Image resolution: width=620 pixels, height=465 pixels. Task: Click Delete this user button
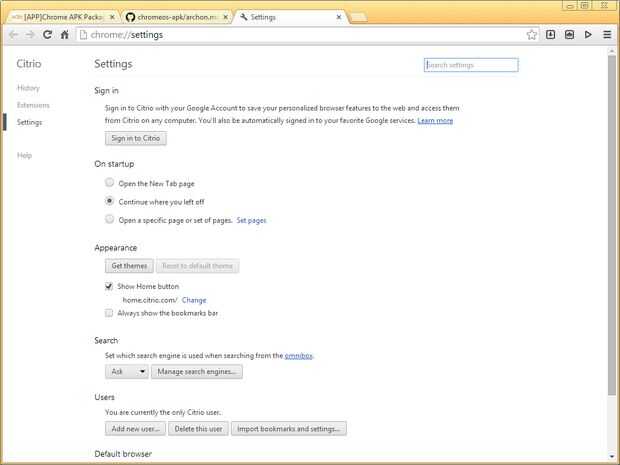(x=198, y=429)
